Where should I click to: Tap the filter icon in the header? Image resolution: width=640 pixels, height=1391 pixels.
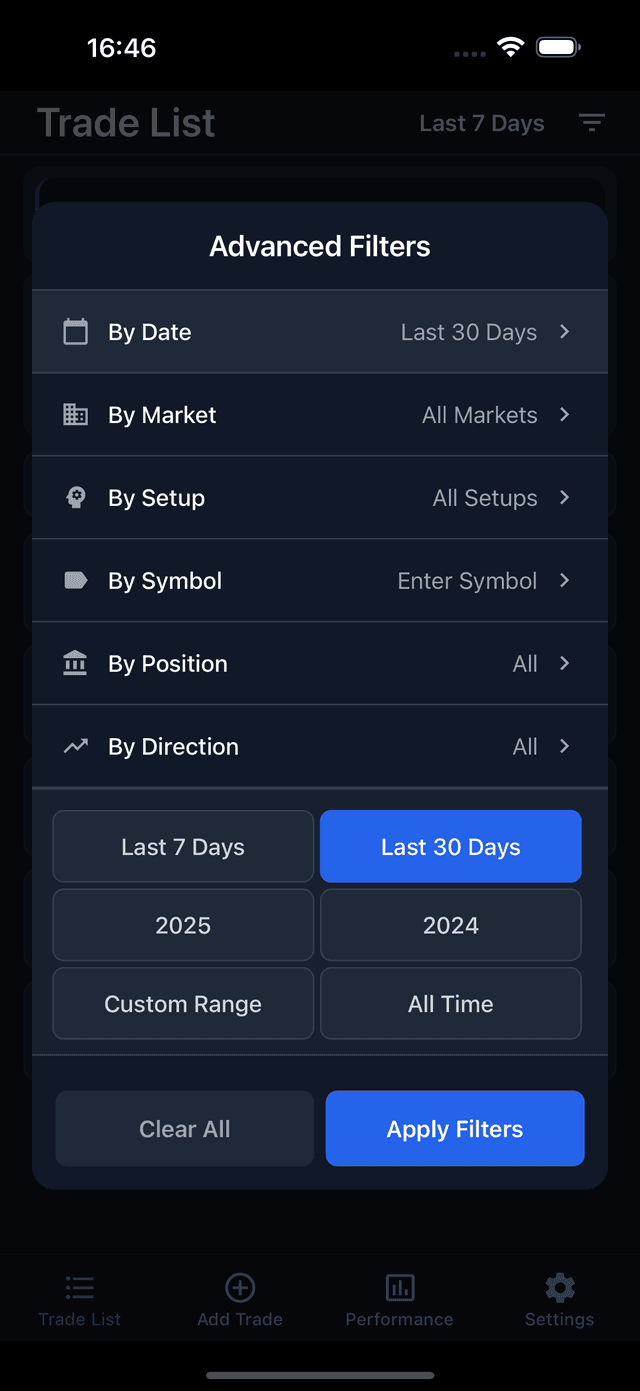tap(592, 123)
